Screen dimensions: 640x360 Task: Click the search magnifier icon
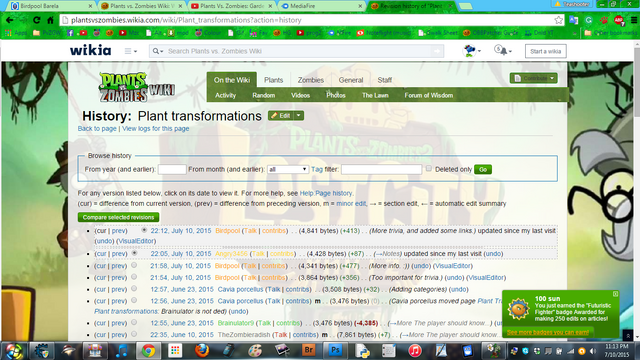click(x=156, y=51)
